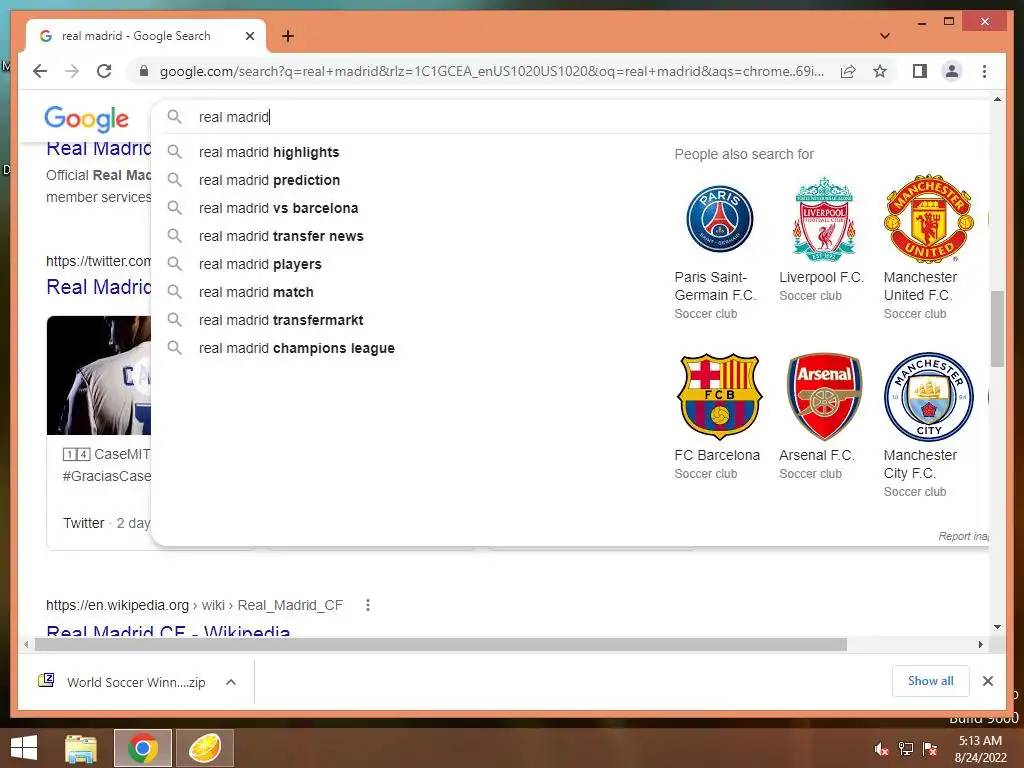The height and width of the screenshot is (768, 1024).
Task: Open Liverpool F.C. text link
Action: [x=822, y=278]
